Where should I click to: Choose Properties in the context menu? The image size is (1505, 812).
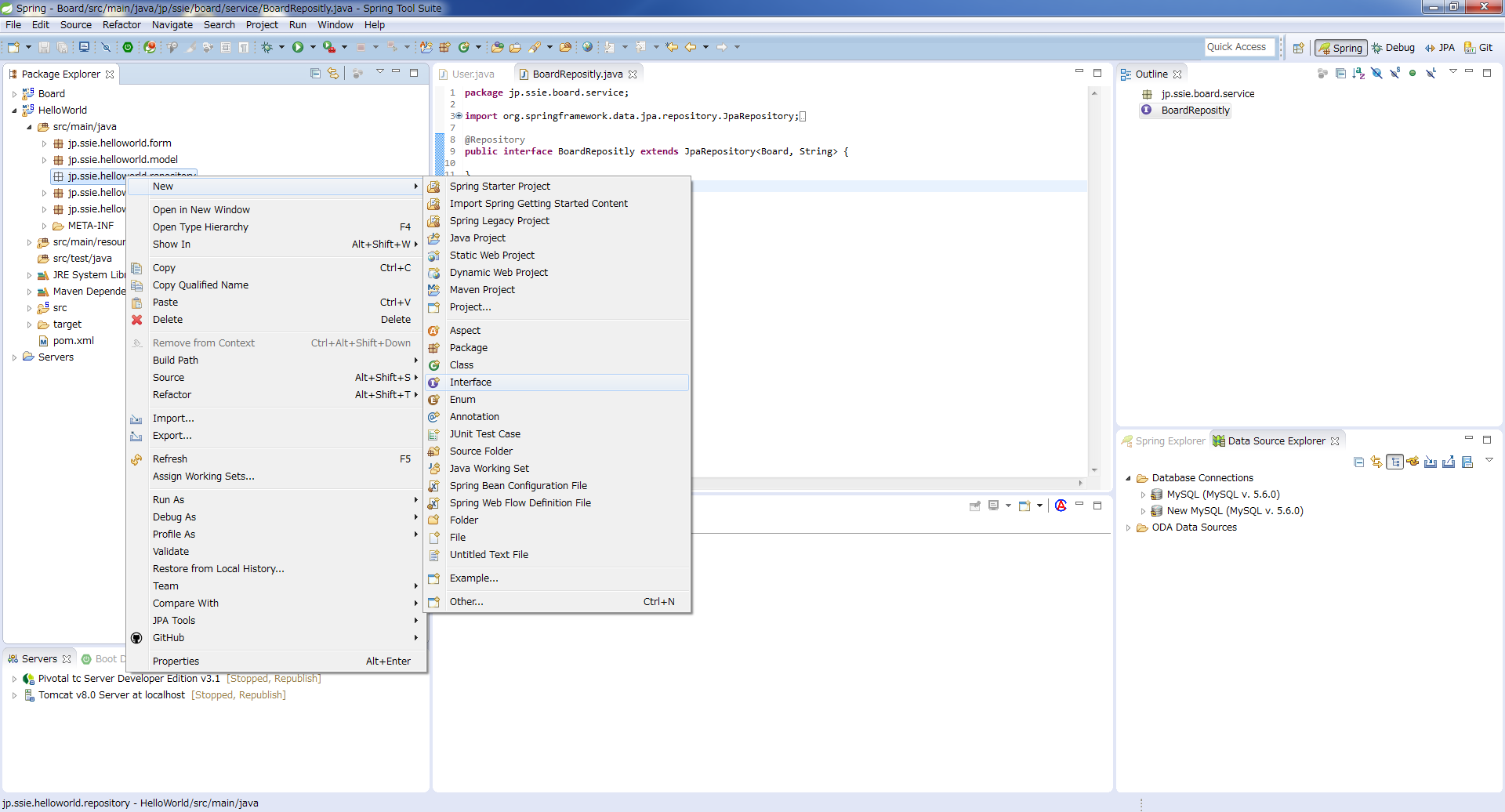coord(176,662)
